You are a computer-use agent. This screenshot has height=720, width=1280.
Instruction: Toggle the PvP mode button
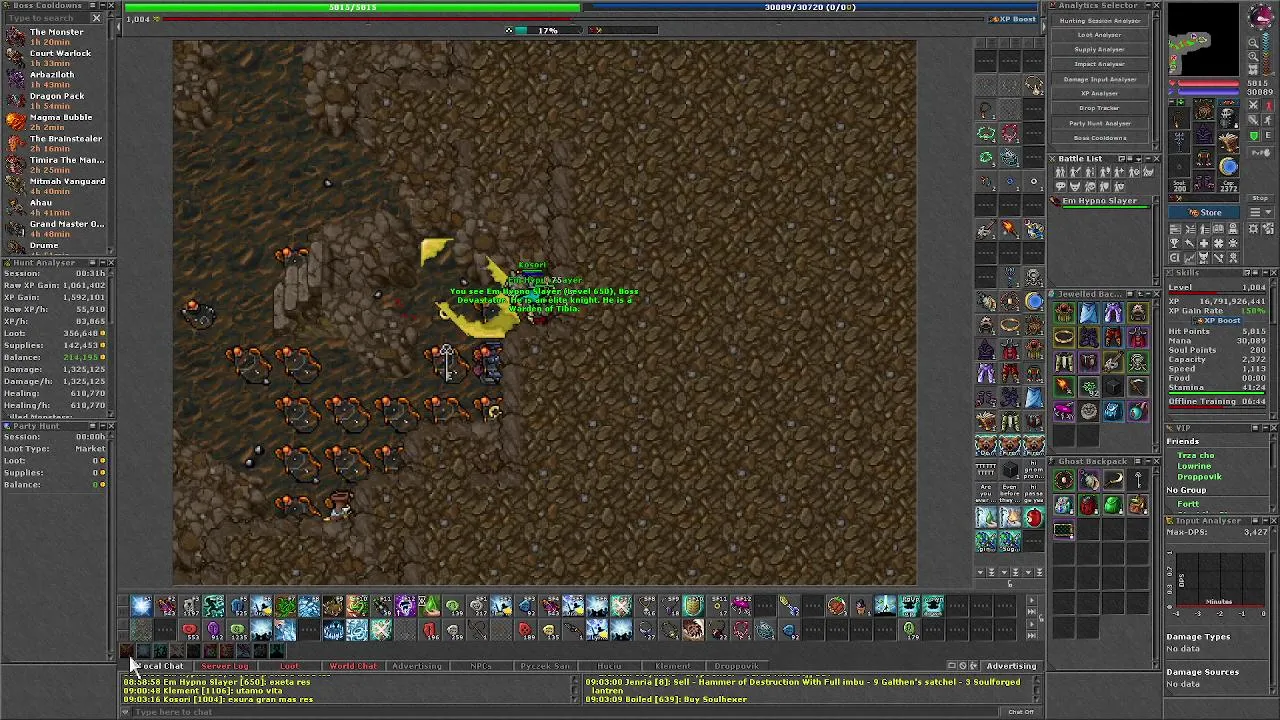point(1260,153)
